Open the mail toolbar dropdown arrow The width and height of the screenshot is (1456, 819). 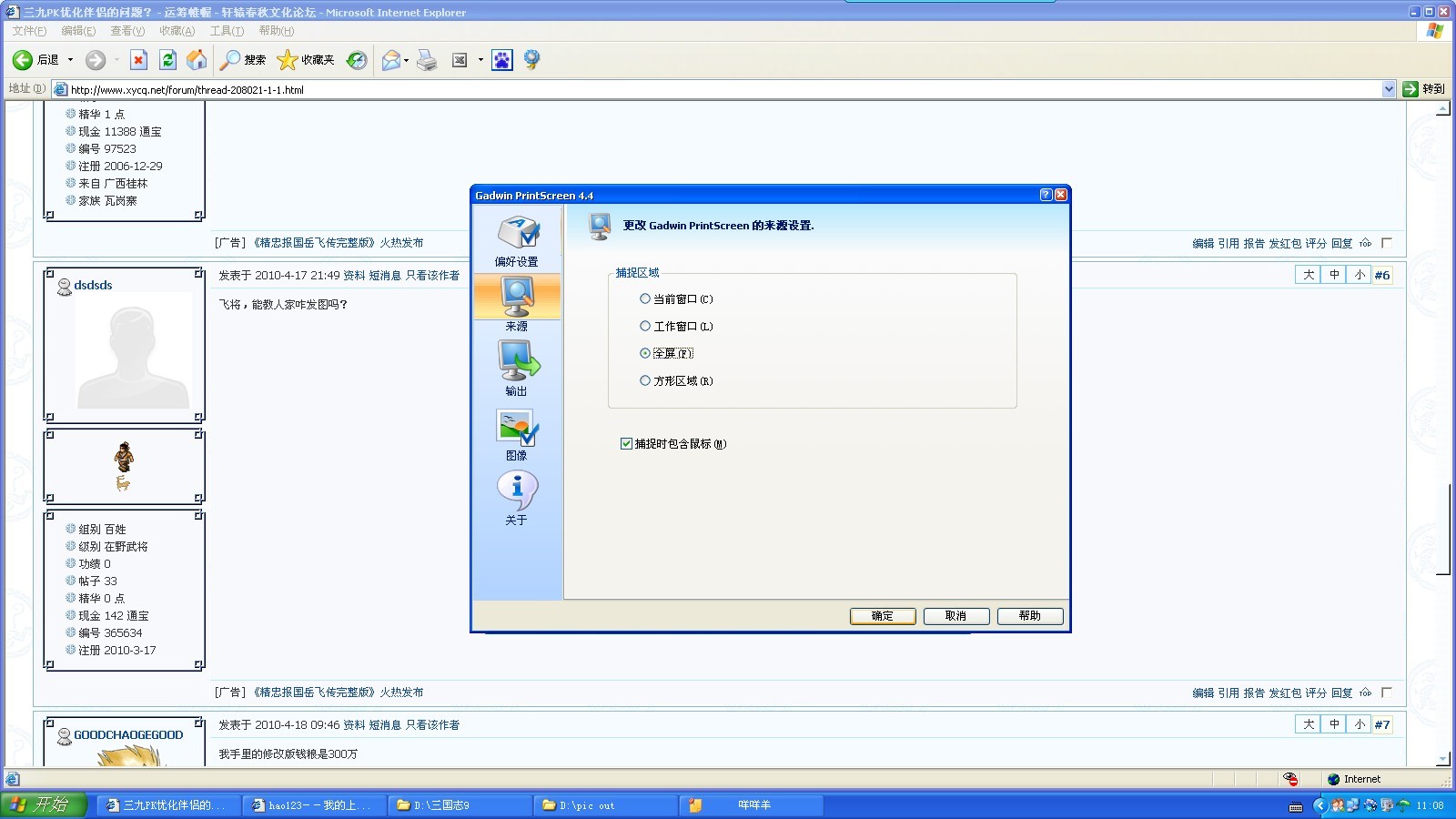tap(406, 61)
